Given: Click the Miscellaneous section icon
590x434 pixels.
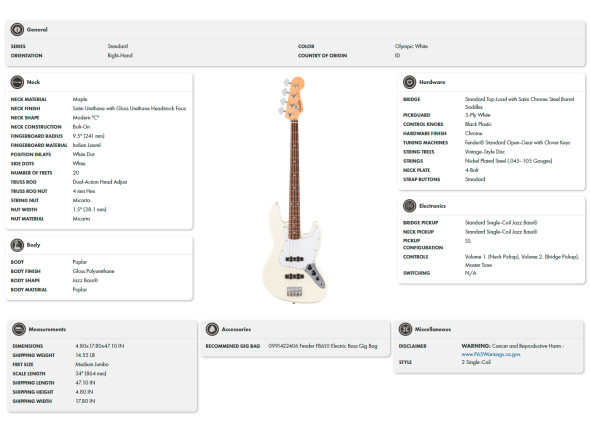Looking at the screenshot, I should pos(405,329).
